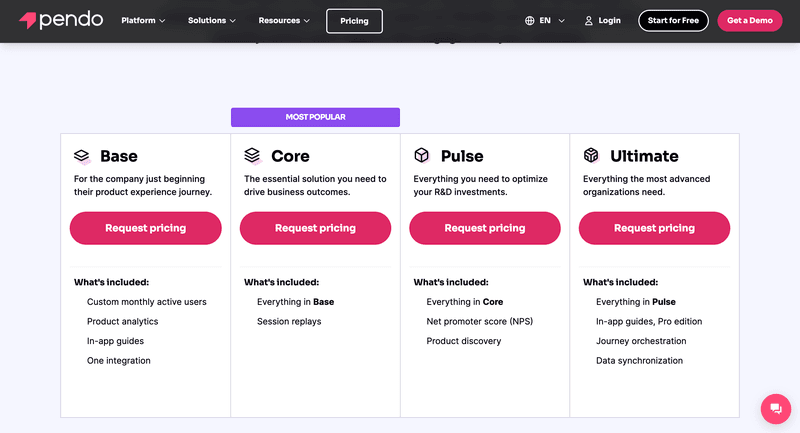The image size is (800, 433).
Task: Click the Login user icon
Action: (589, 20)
